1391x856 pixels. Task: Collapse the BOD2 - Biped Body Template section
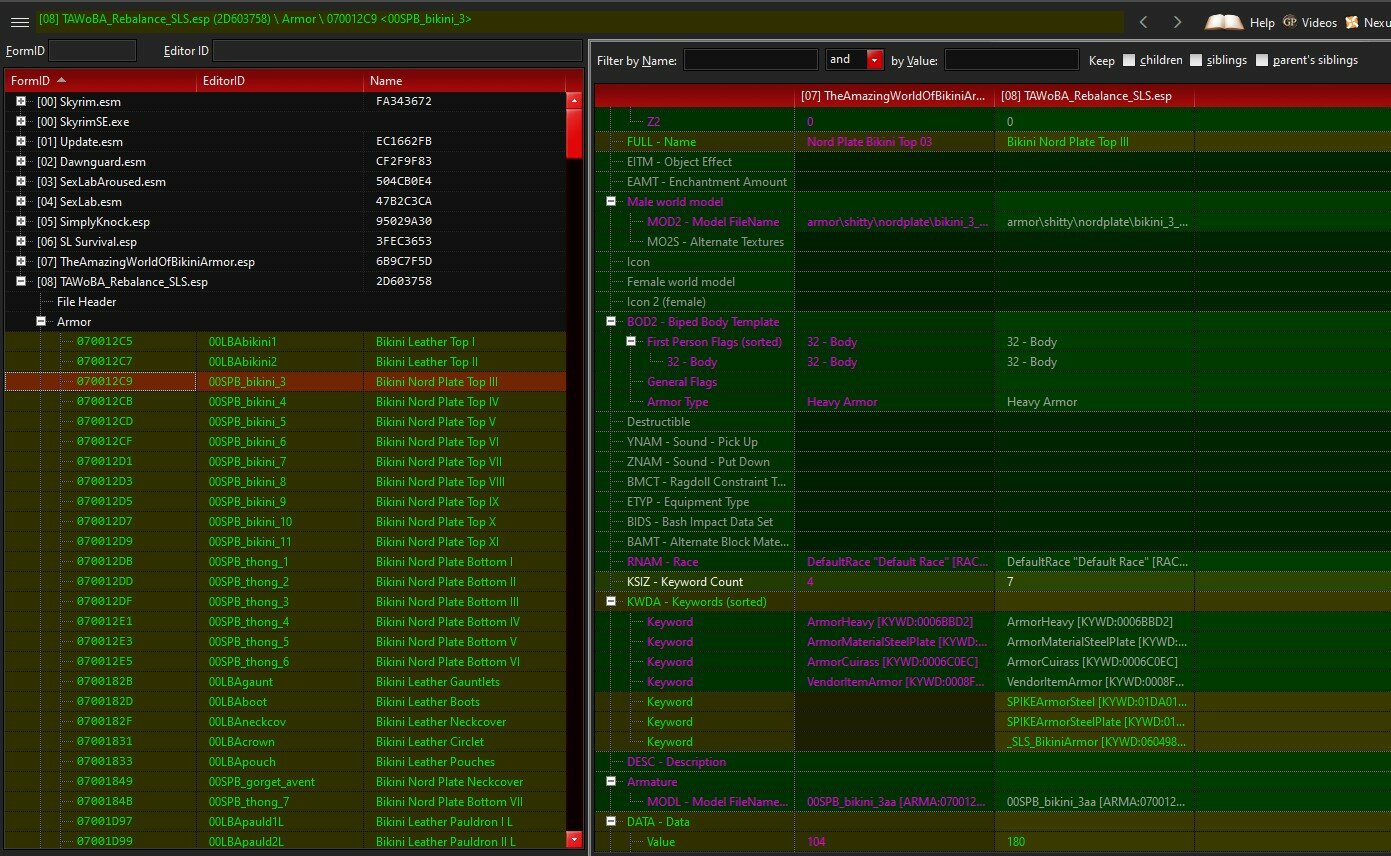point(611,321)
